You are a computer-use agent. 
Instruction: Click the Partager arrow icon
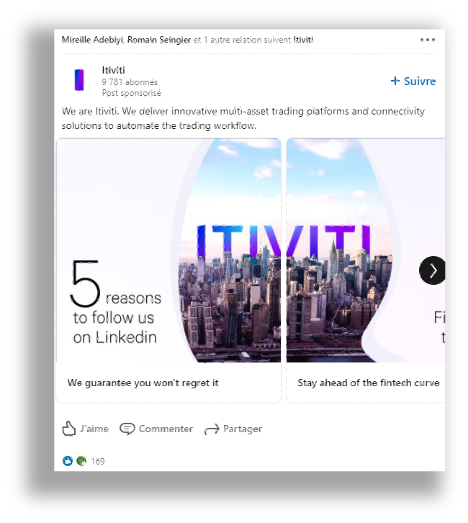click(211, 429)
